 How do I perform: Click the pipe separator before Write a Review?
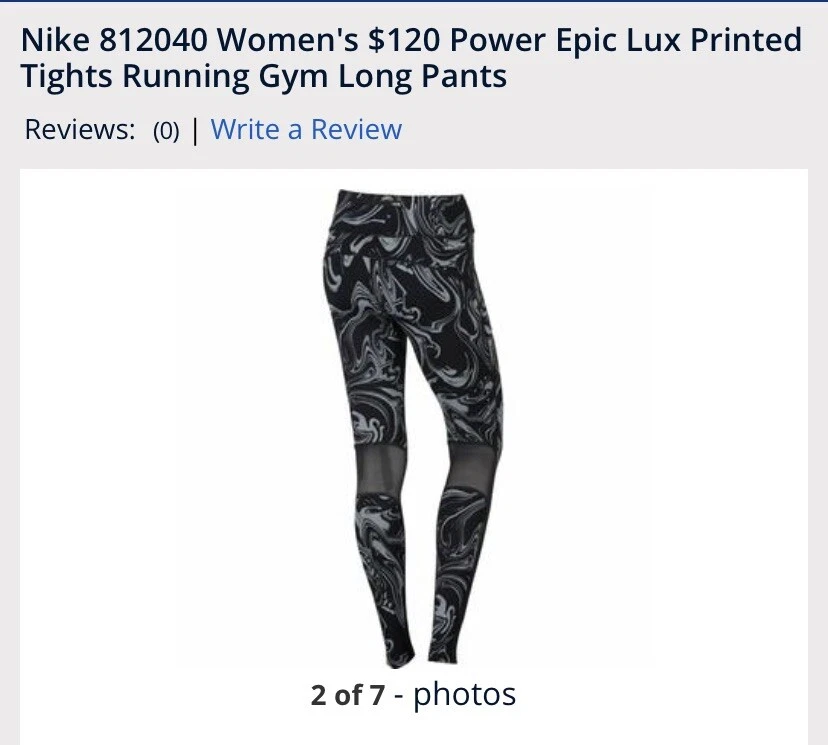tap(195, 130)
